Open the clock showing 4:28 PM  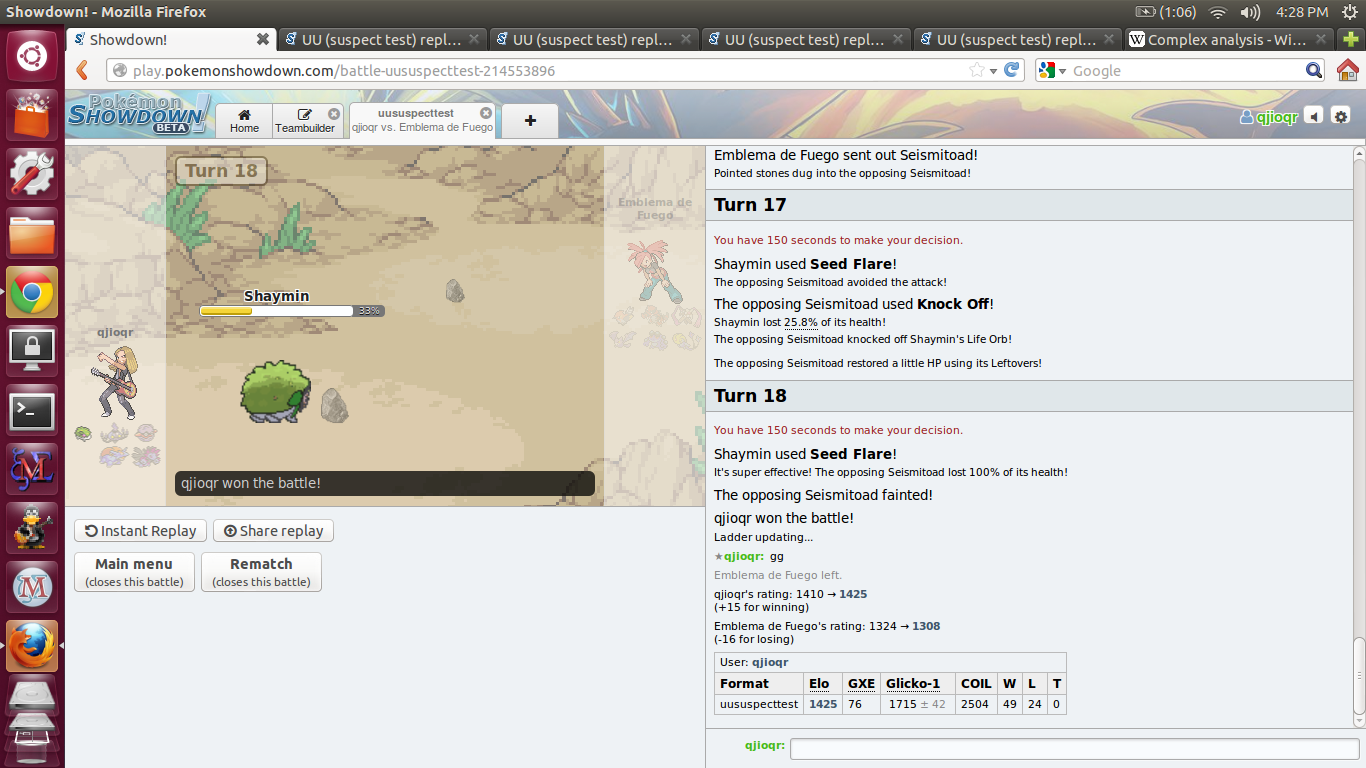click(1302, 12)
